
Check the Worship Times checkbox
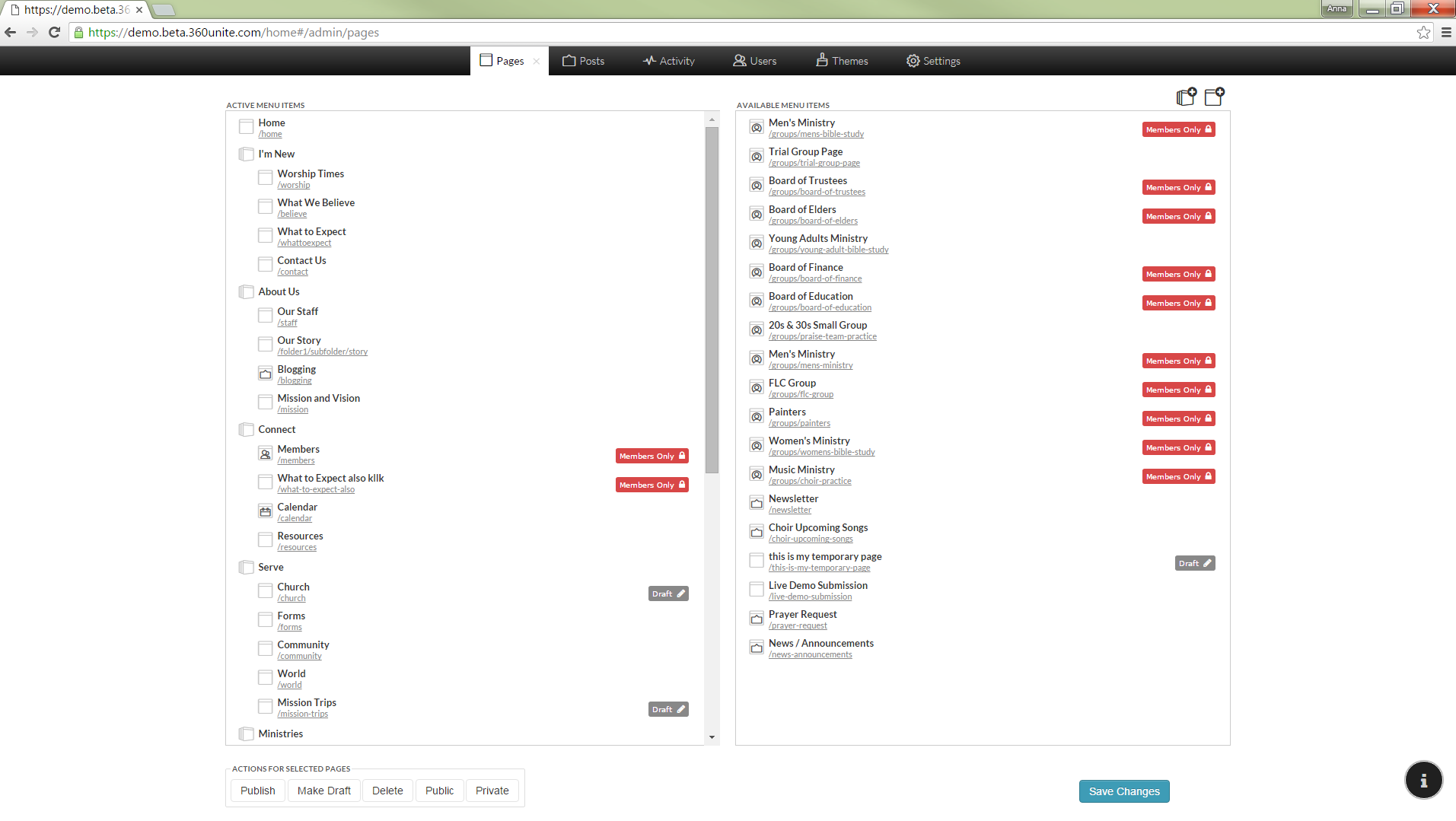265,177
